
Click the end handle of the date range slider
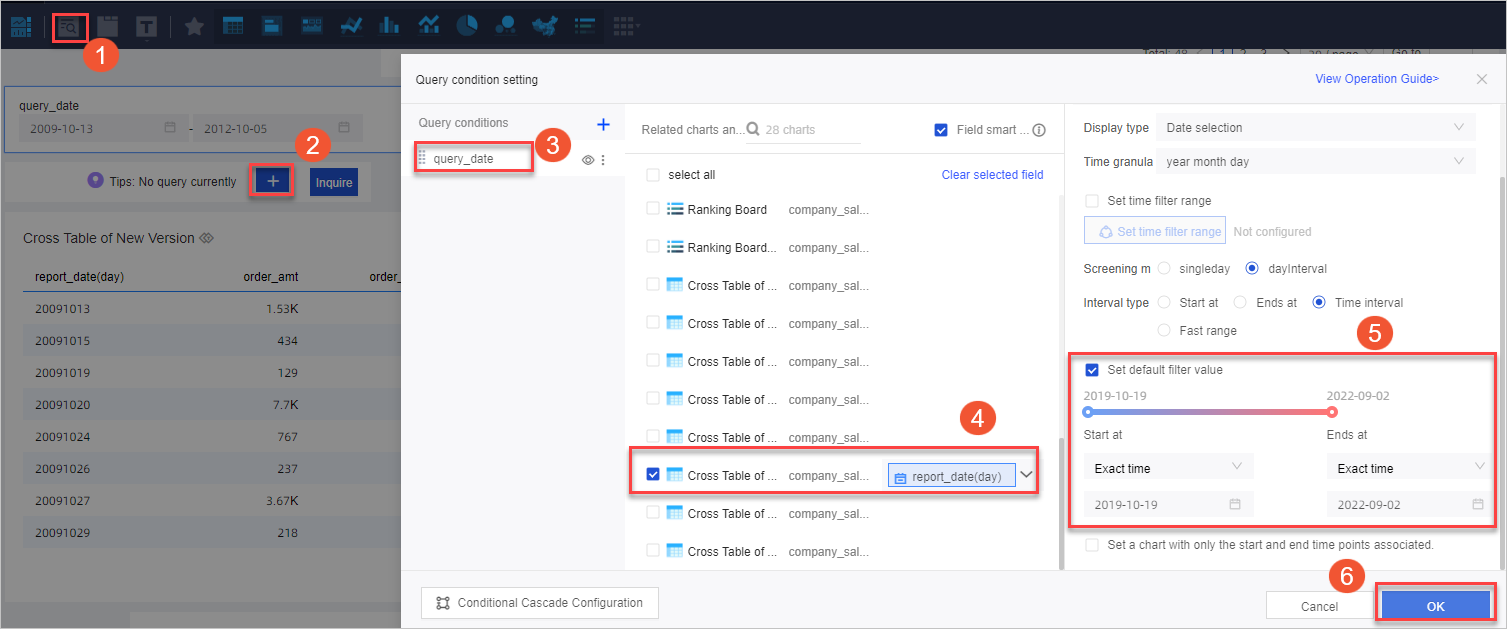[1332, 411]
